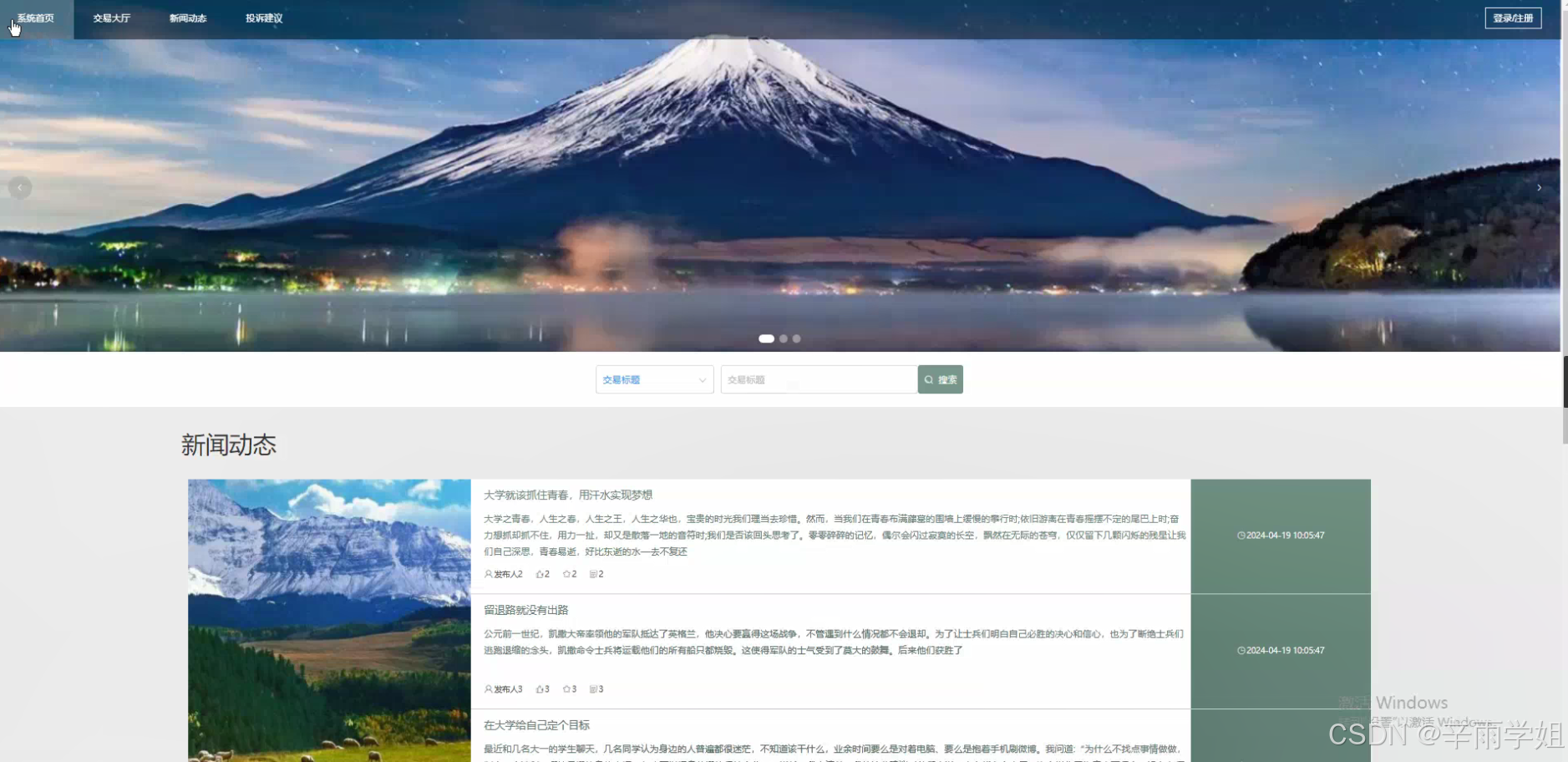This screenshot has width=1568, height=762.
Task: Click the comment icon showing 3
Action: [x=593, y=689]
